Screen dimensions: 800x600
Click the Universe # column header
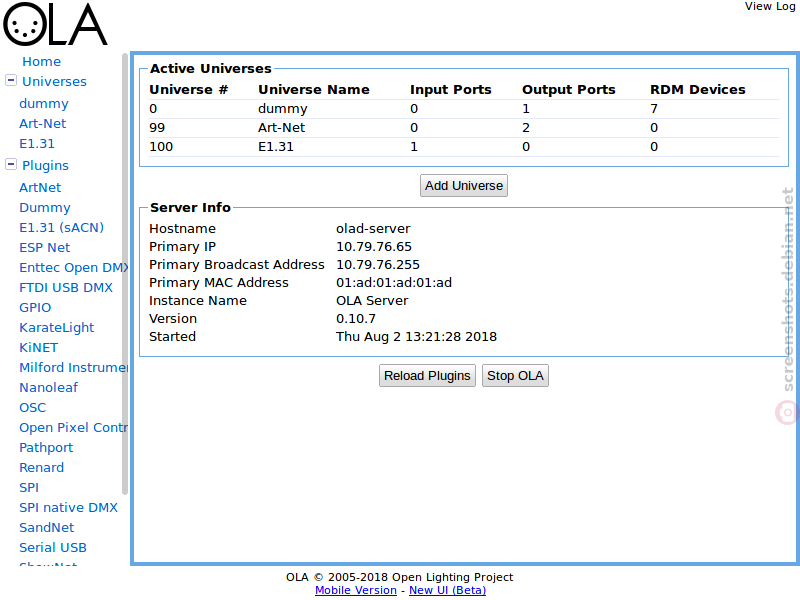pos(188,90)
